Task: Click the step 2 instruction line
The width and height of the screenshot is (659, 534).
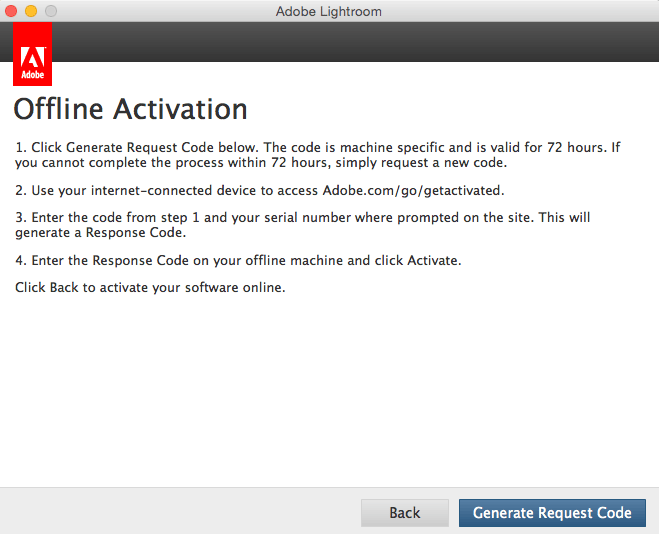Action: (x=260, y=190)
